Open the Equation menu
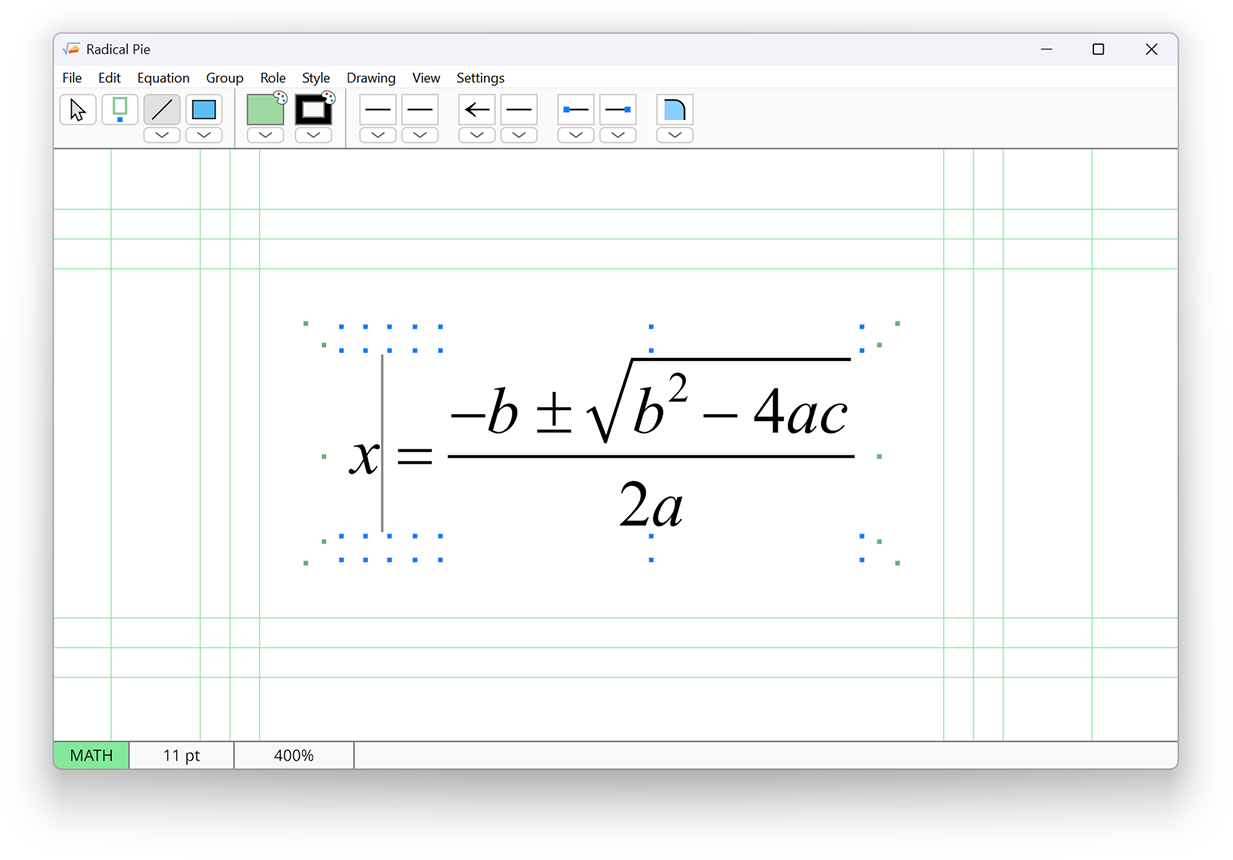 pyautogui.click(x=163, y=77)
